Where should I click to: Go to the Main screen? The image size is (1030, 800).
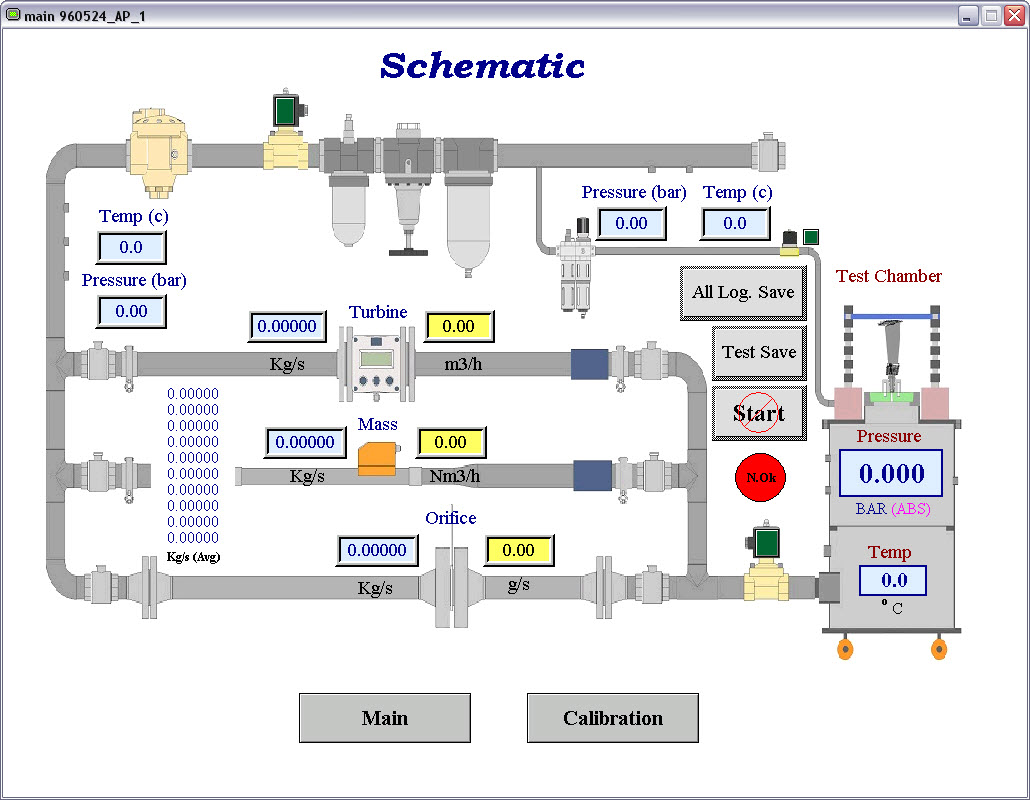pyautogui.click(x=385, y=718)
